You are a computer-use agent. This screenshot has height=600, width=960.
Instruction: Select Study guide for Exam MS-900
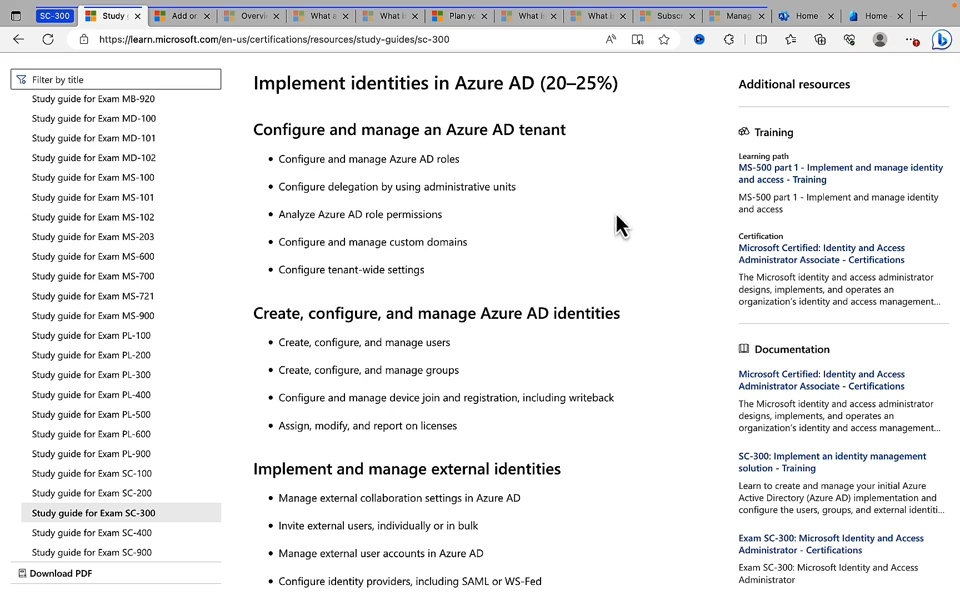[x=92, y=315]
